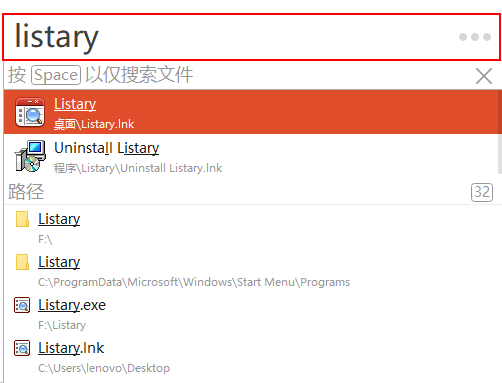The image size is (502, 383).
Task: Click the folder icon for F:\ Listary
Action: pos(22,219)
